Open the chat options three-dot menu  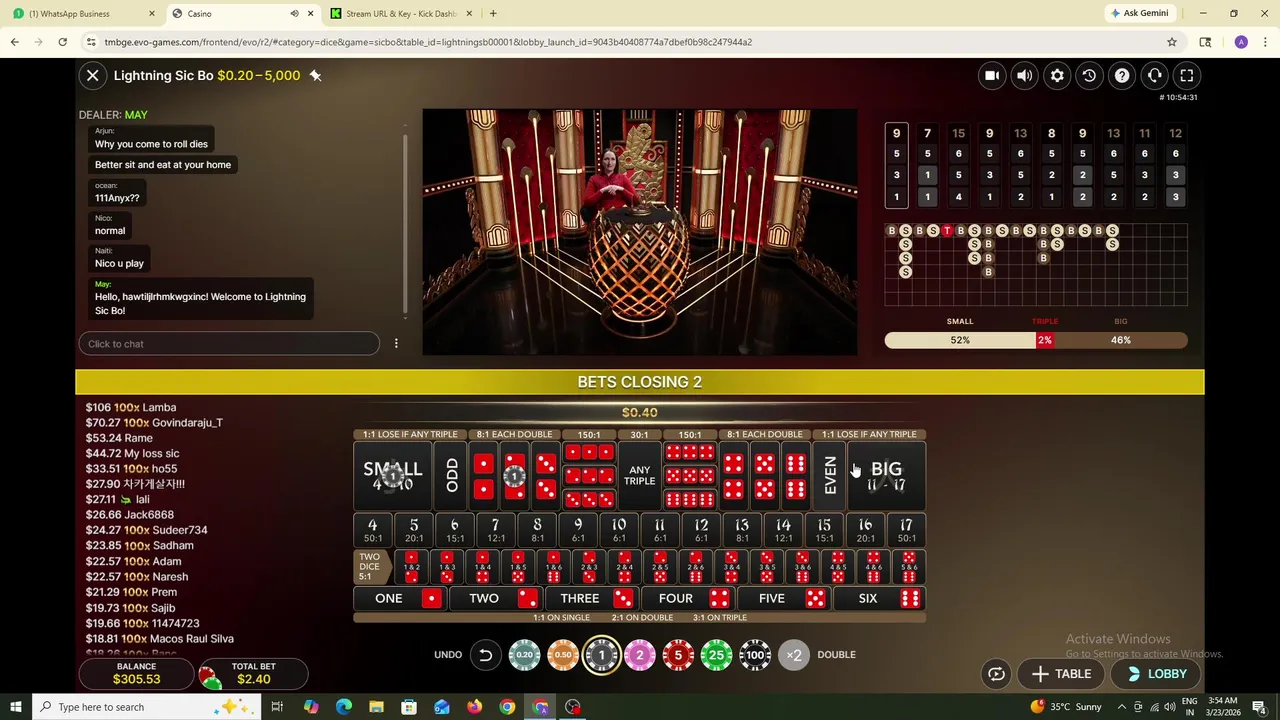click(396, 343)
